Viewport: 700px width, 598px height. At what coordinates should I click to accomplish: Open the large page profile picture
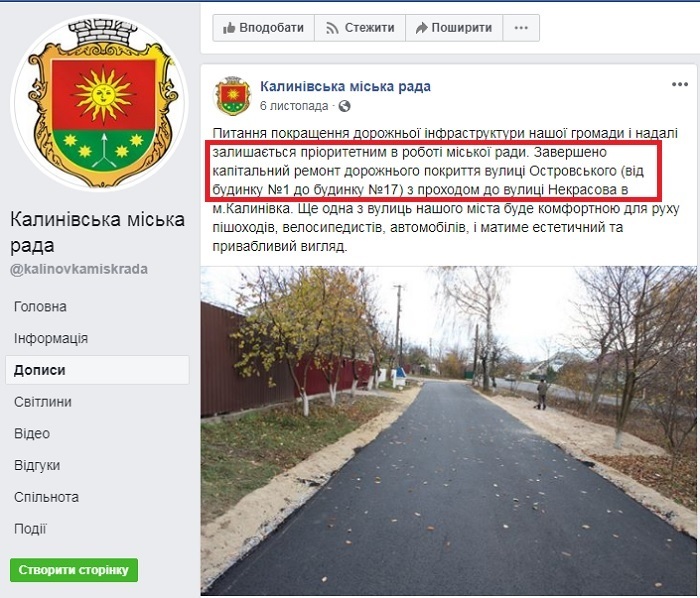coord(100,102)
